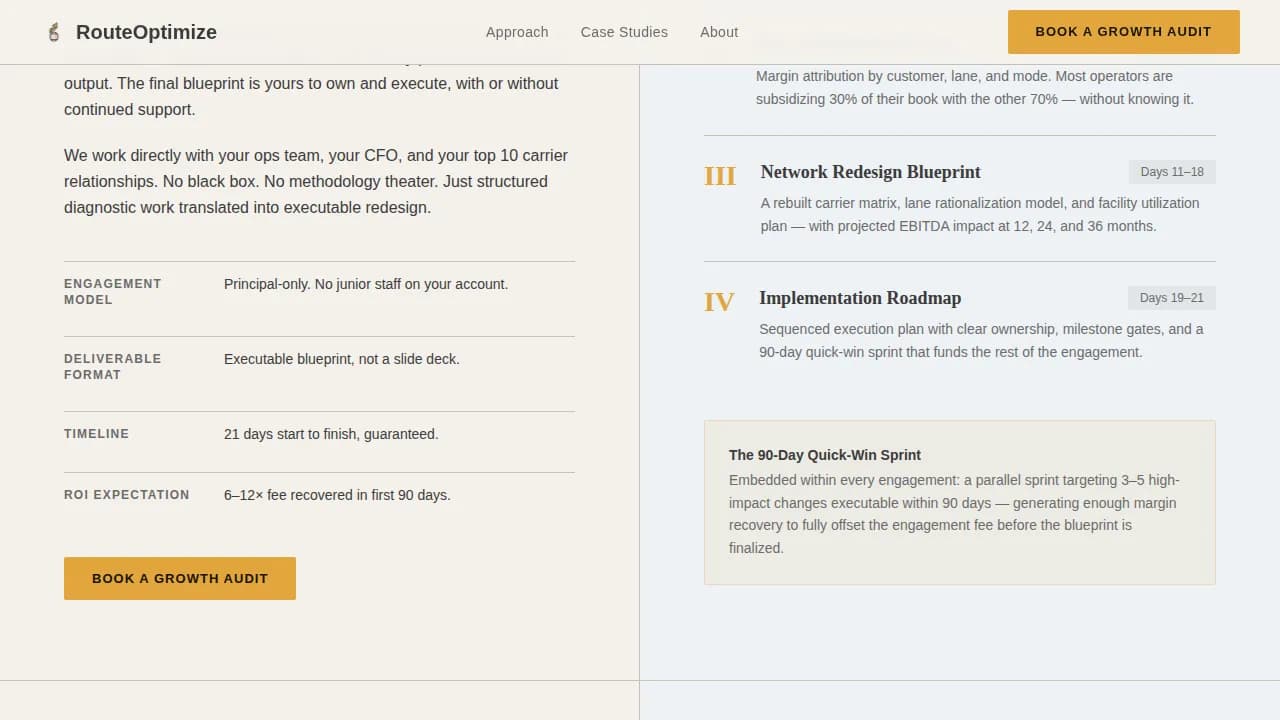The image size is (1280, 720).
Task: Click 'Principal-only. No junior staff' text
Action: pos(366,284)
